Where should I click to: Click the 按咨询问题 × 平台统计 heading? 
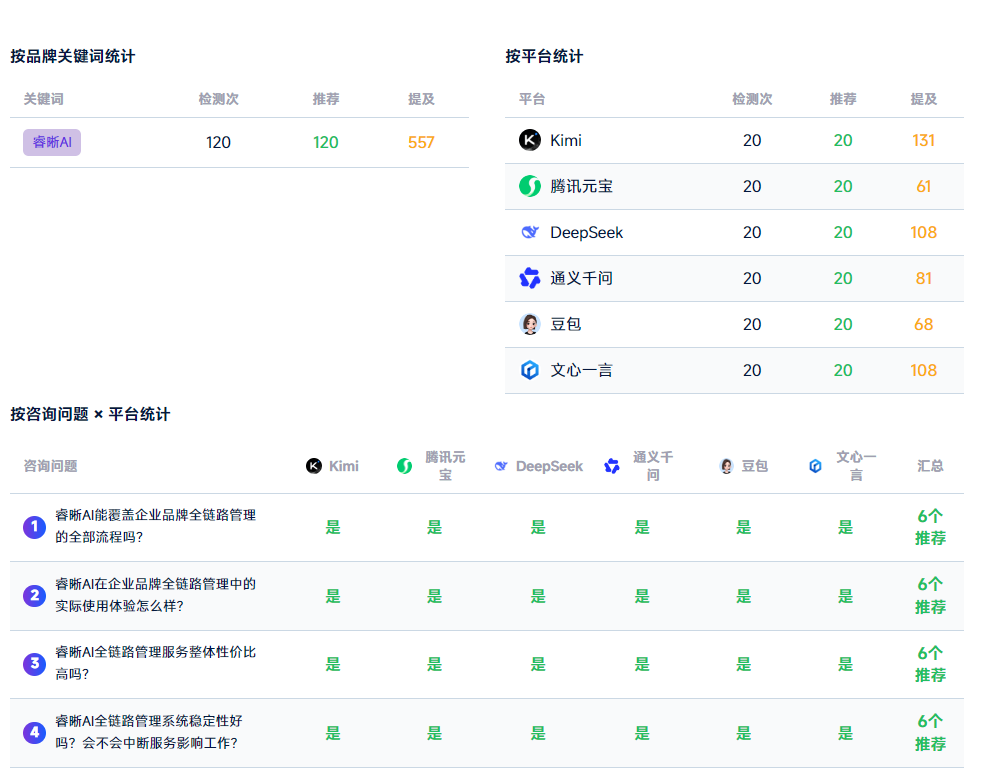[x=90, y=414]
